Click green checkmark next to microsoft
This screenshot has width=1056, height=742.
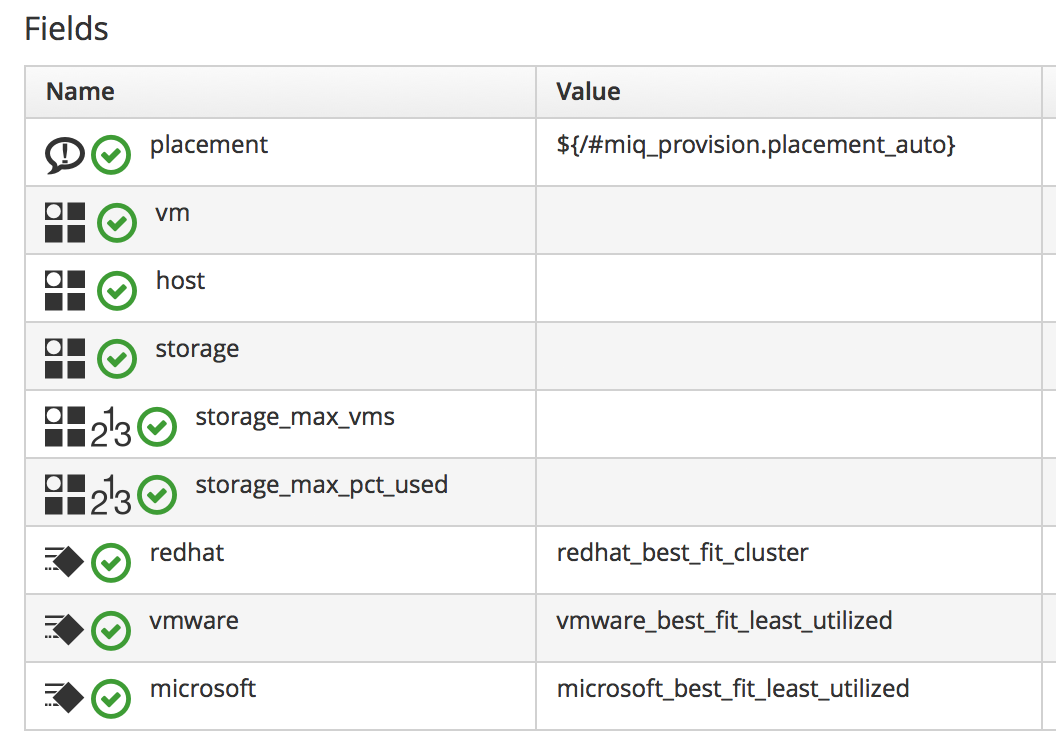(x=111, y=698)
